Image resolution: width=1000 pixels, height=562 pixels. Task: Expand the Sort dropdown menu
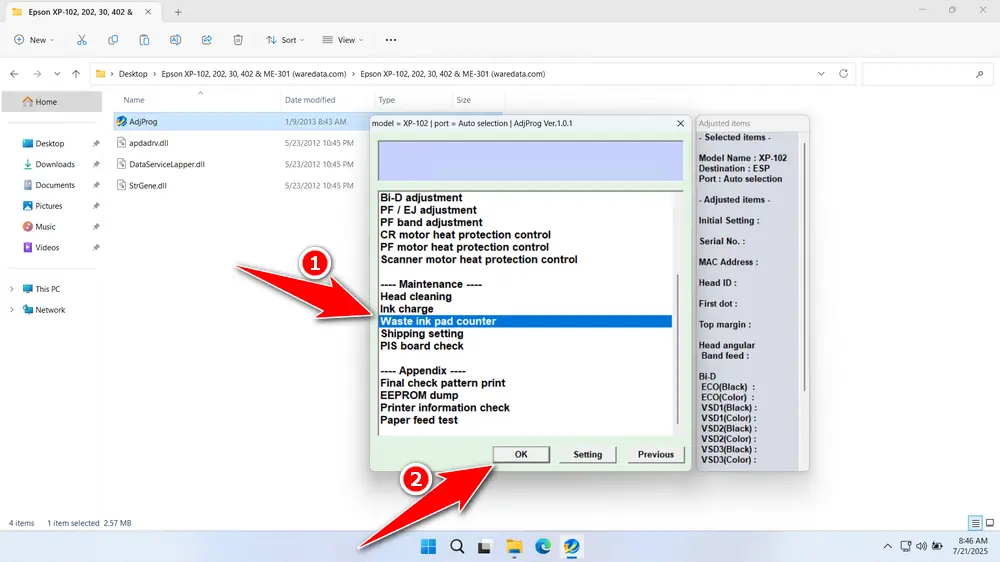click(286, 40)
